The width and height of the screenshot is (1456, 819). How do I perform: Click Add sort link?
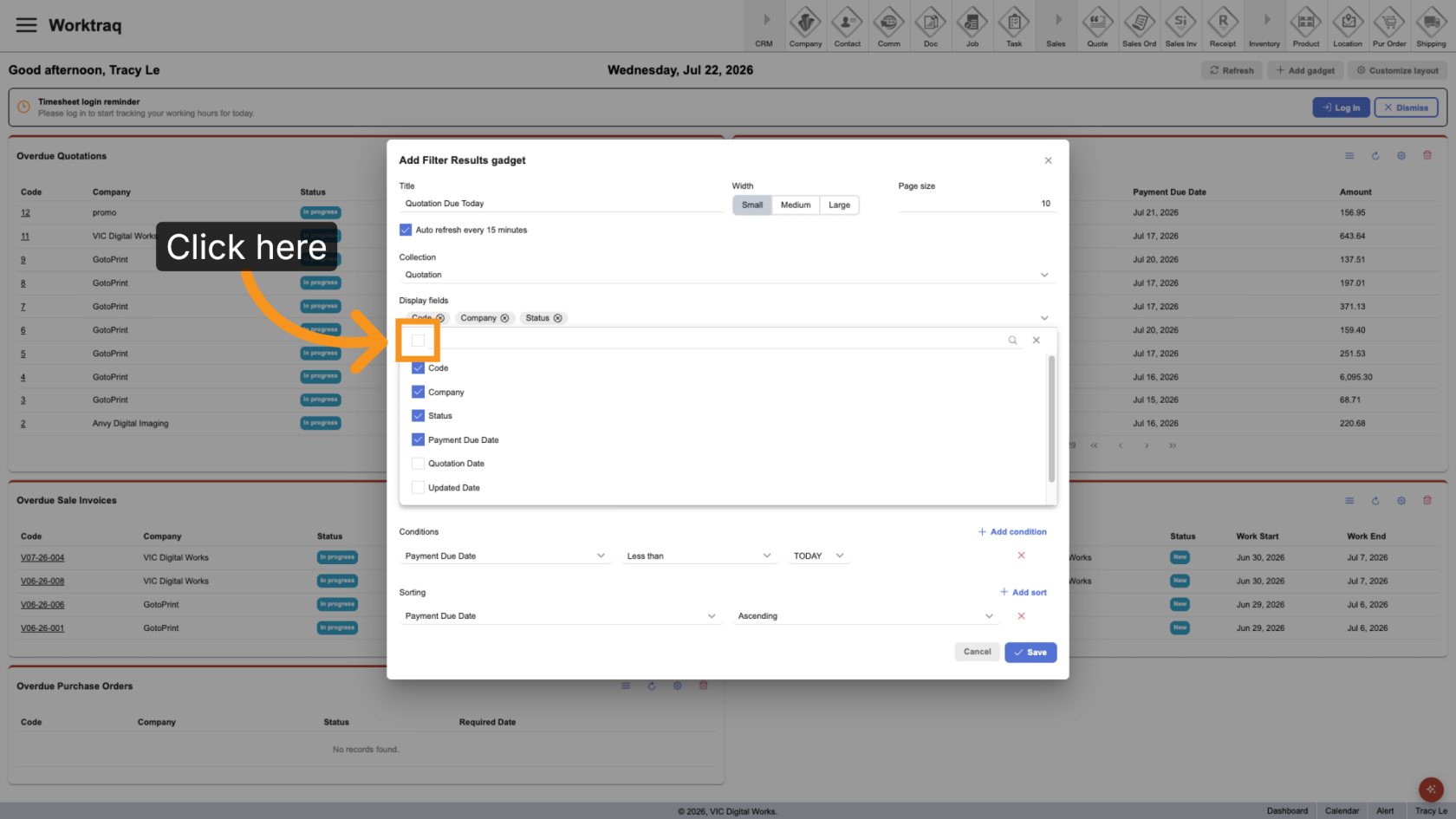point(1024,593)
